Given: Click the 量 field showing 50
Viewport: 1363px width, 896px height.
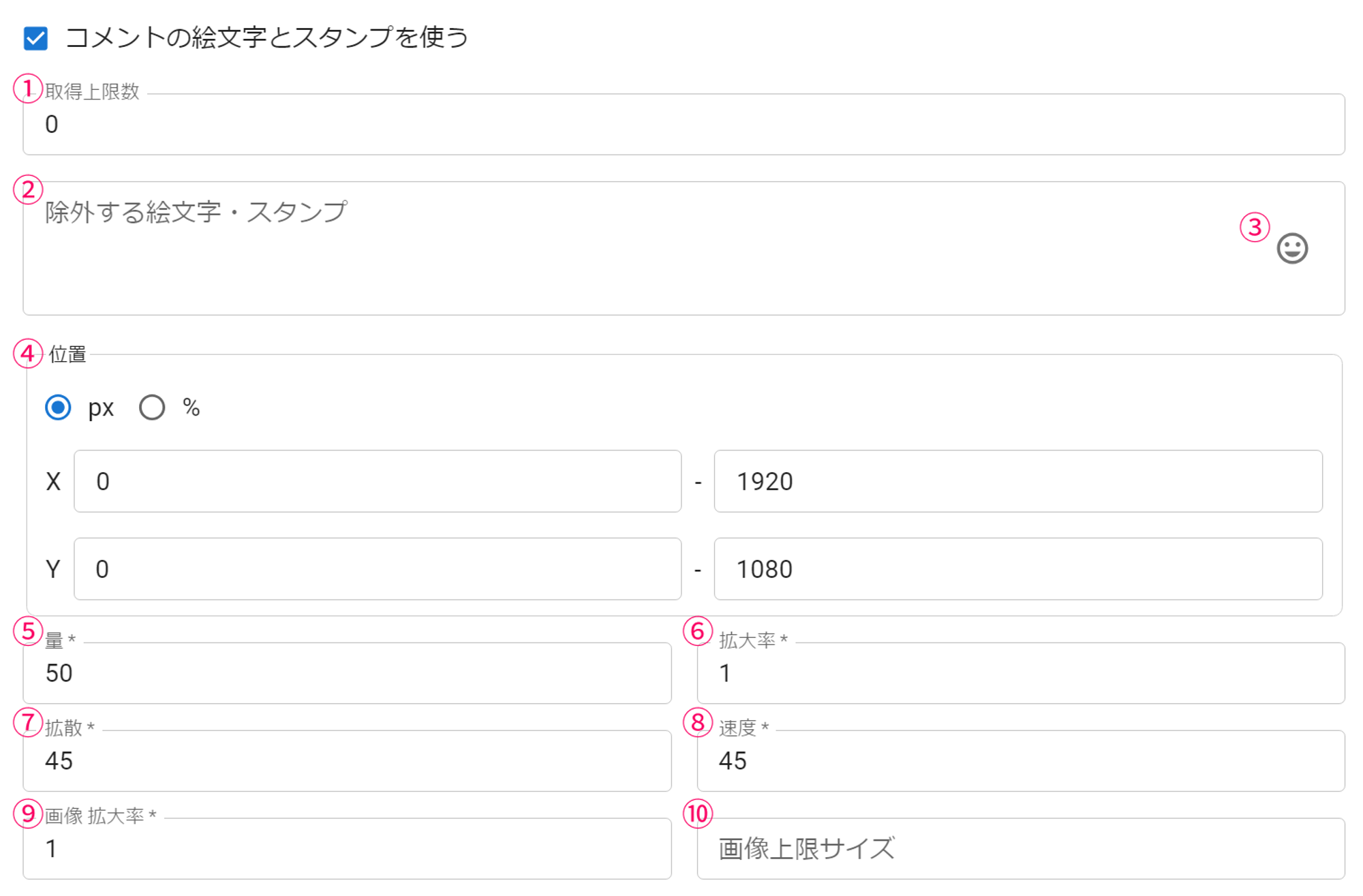Looking at the screenshot, I should [x=347, y=673].
